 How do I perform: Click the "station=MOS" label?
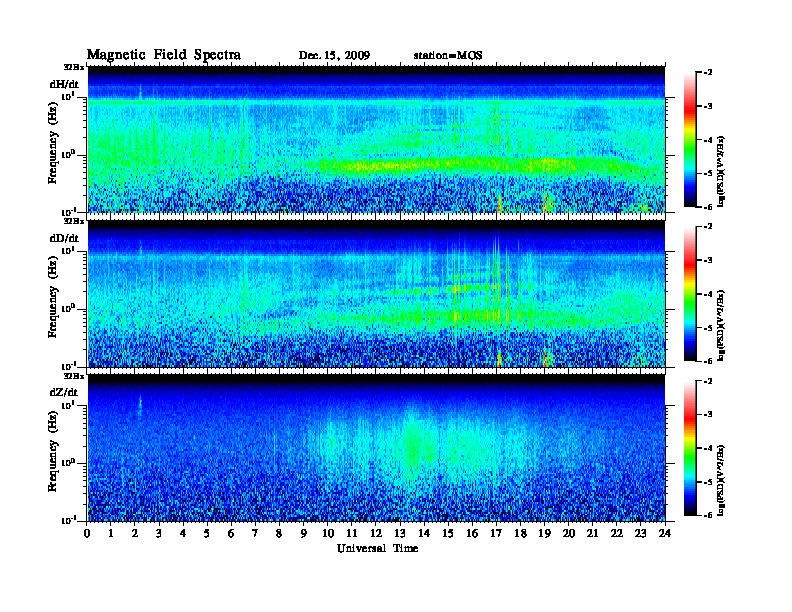point(448,56)
